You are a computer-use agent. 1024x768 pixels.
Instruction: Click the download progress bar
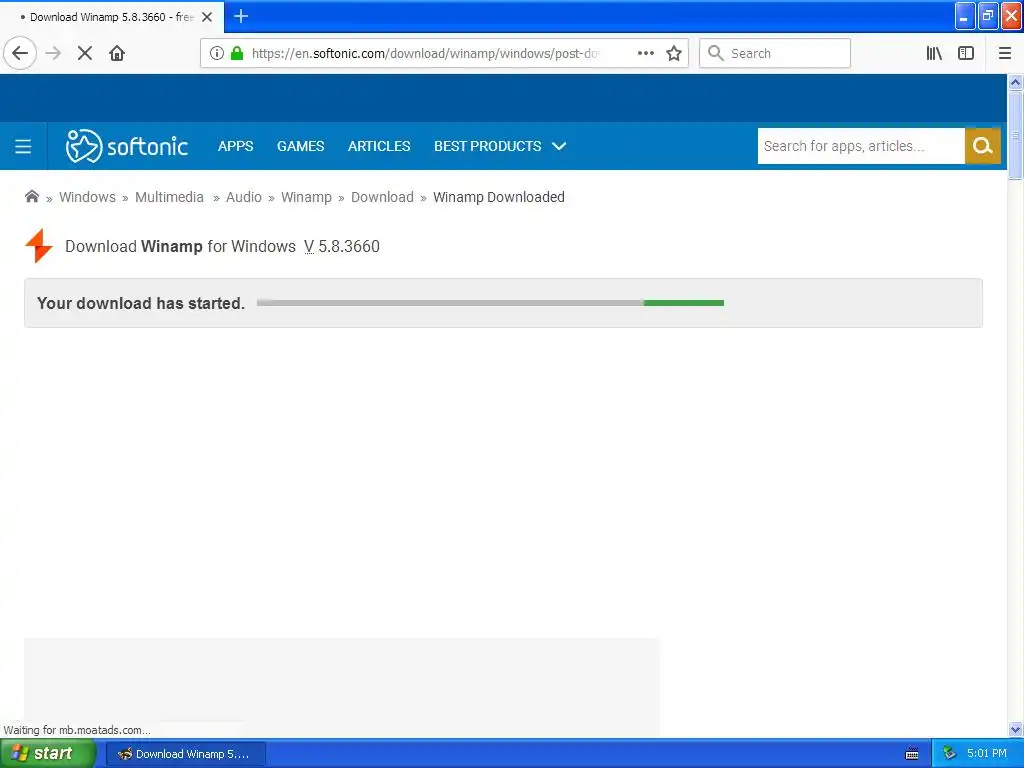tap(490, 303)
